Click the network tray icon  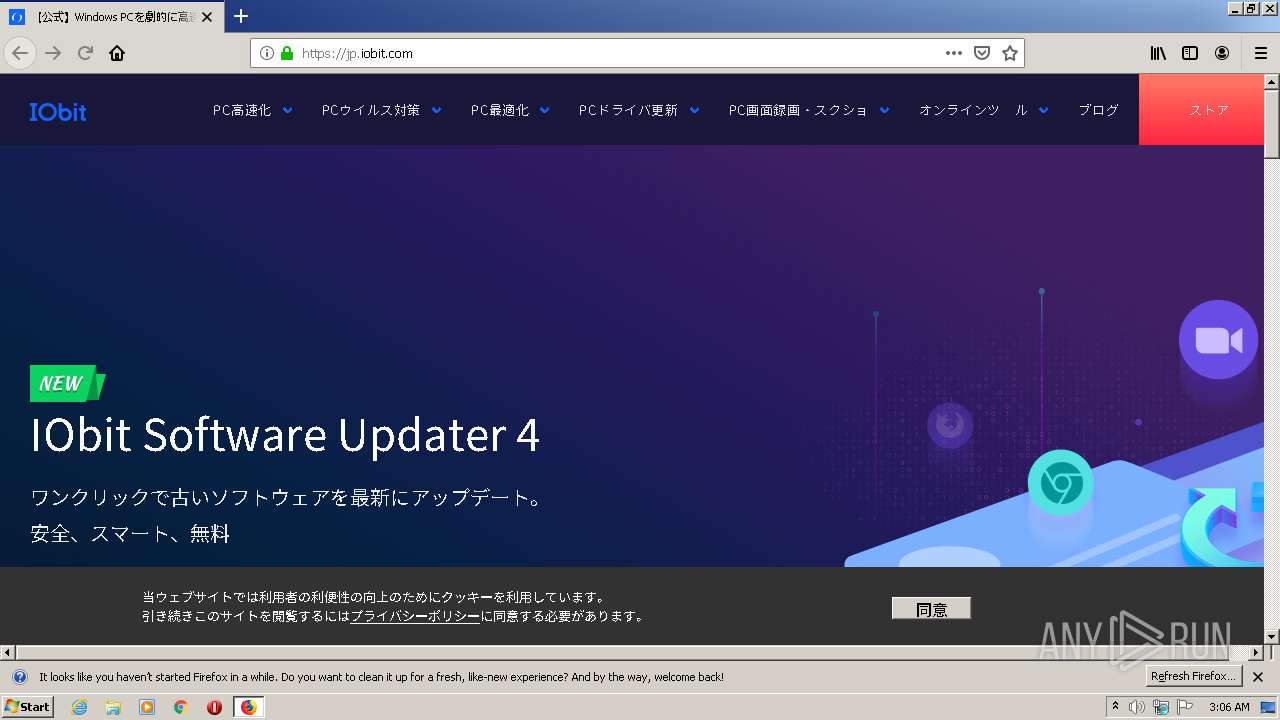pos(1161,707)
